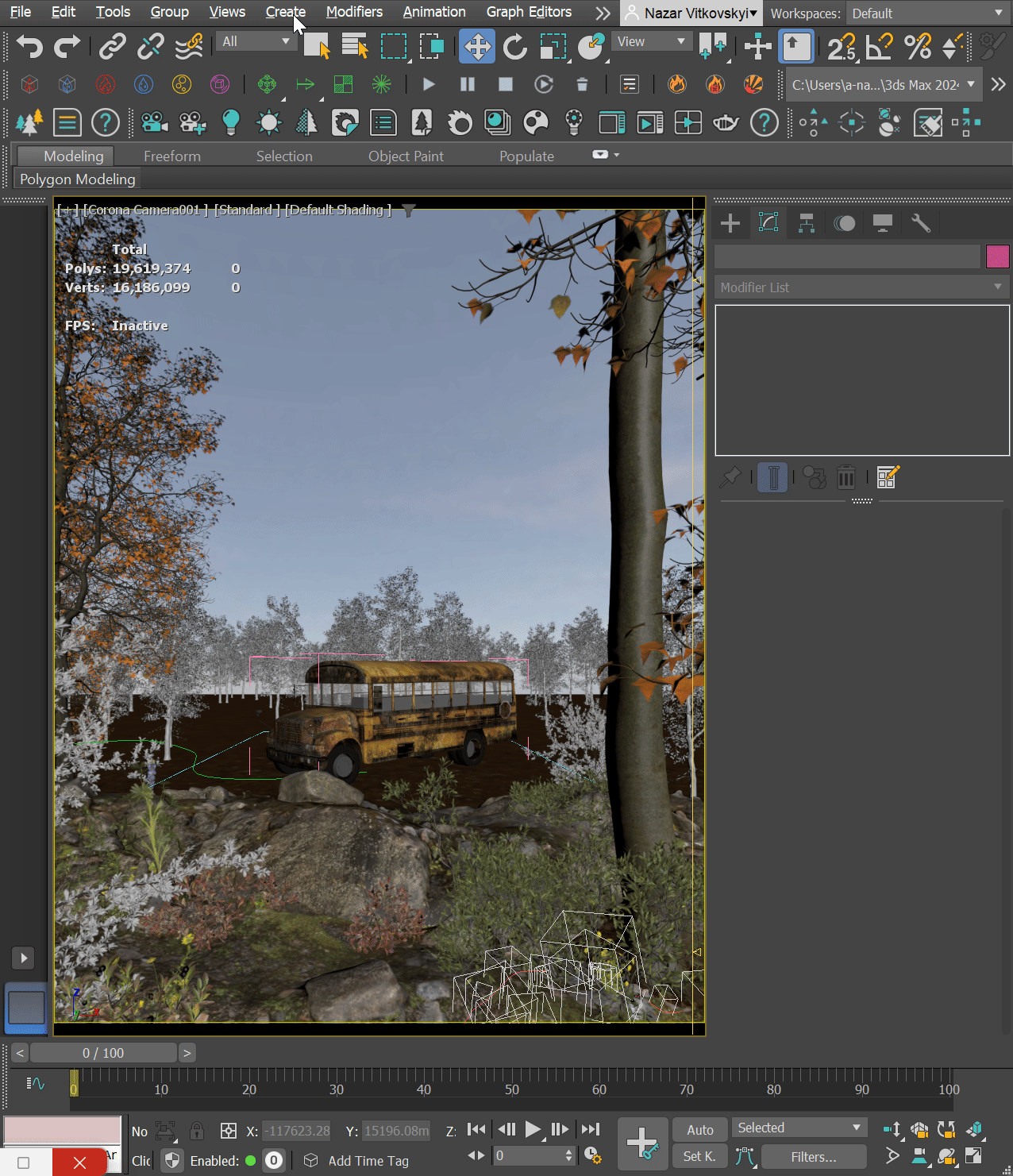Toggle Keyboard Shortcut Override
The image size is (1013, 1176).
coord(796,47)
